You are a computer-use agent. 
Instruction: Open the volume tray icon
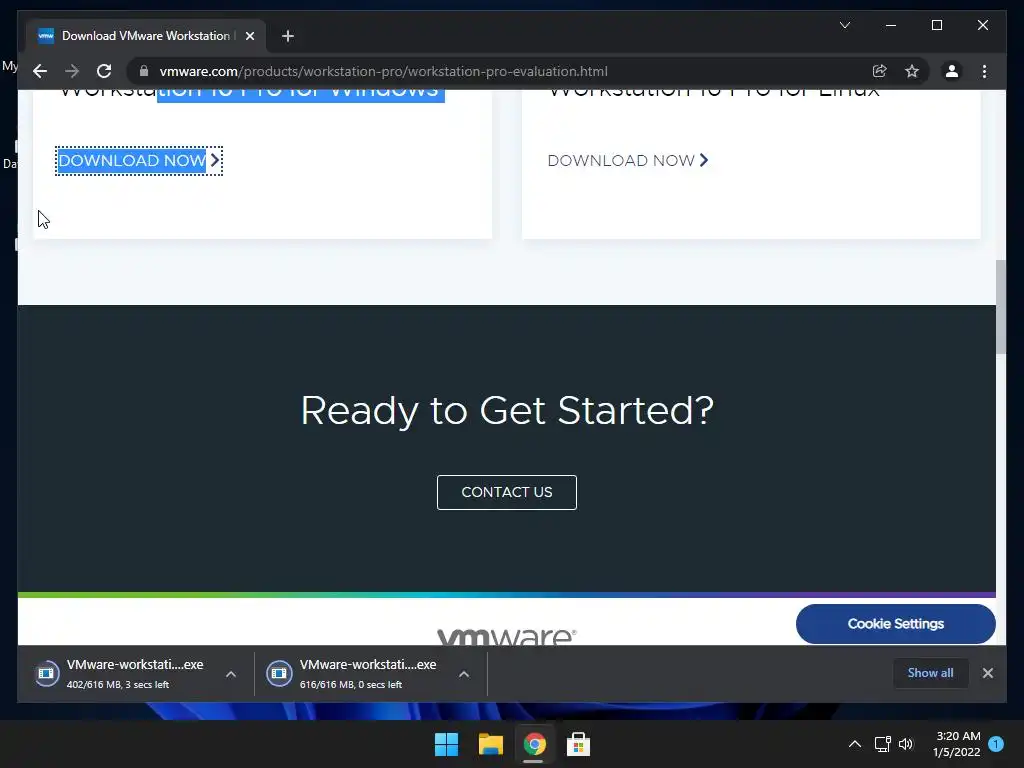[x=906, y=744]
